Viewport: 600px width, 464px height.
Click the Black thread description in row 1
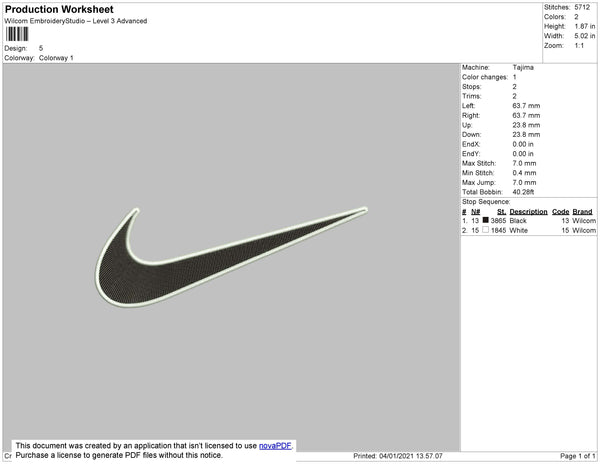[518, 221]
